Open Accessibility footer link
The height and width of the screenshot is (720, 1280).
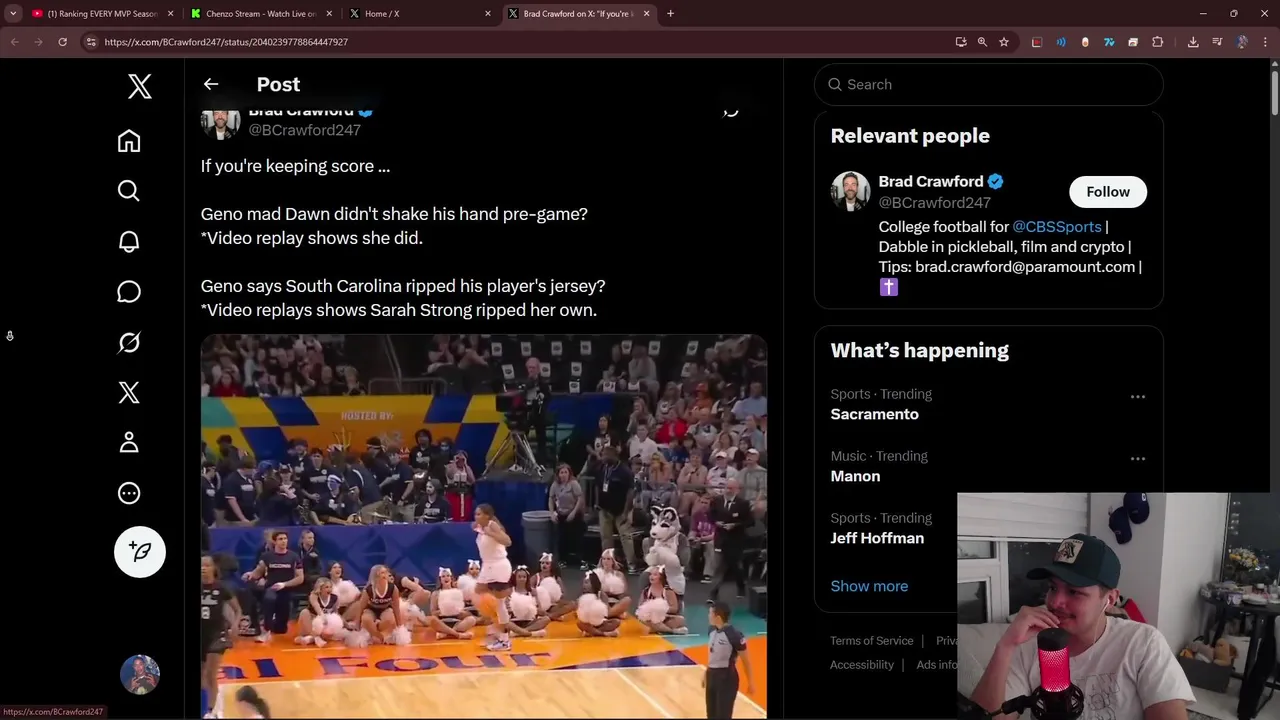click(x=861, y=665)
